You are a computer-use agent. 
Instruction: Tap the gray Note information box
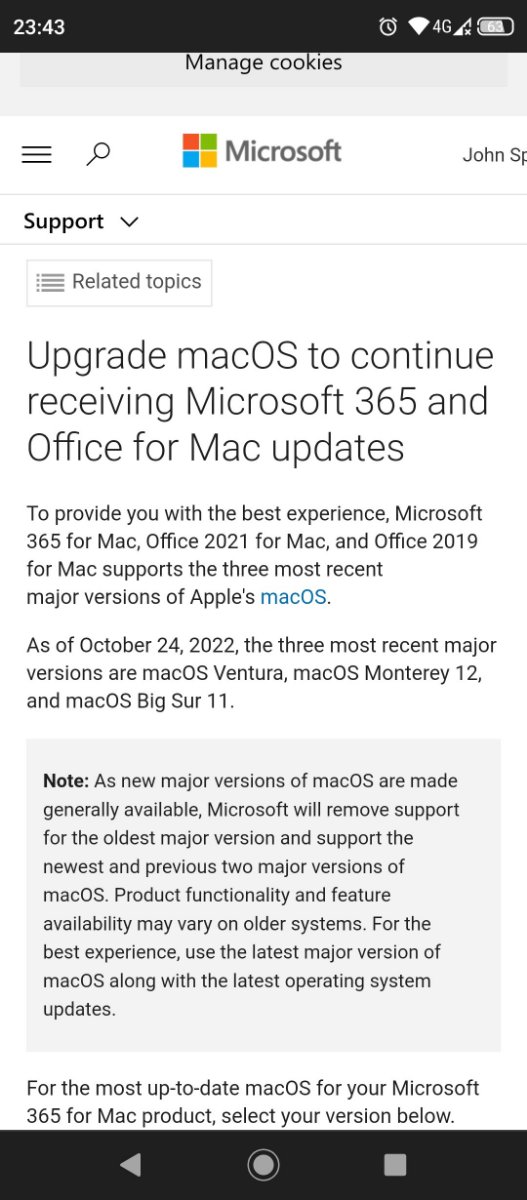263,895
